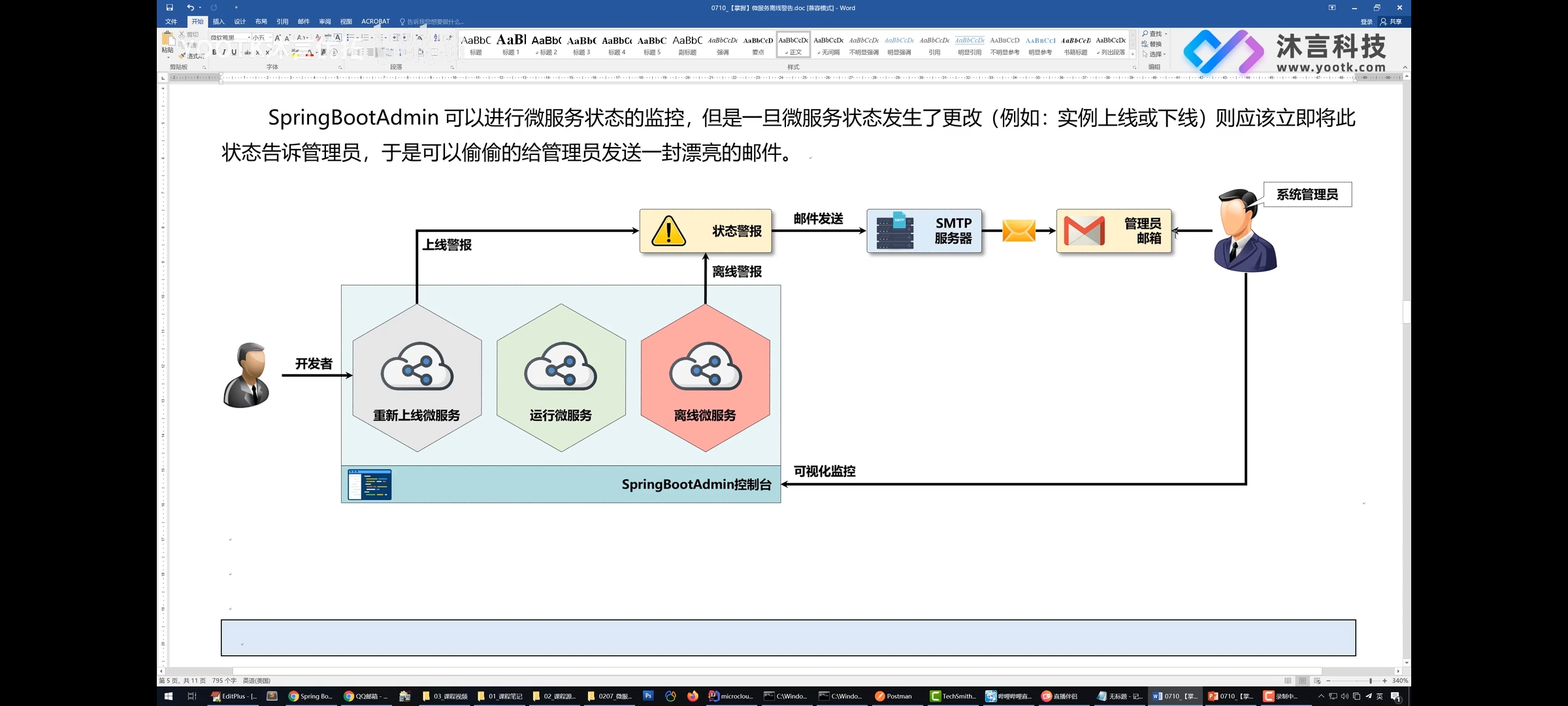Click the Decrease Font Size icon
This screenshot has height=706, width=1568.
[x=287, y=38]
